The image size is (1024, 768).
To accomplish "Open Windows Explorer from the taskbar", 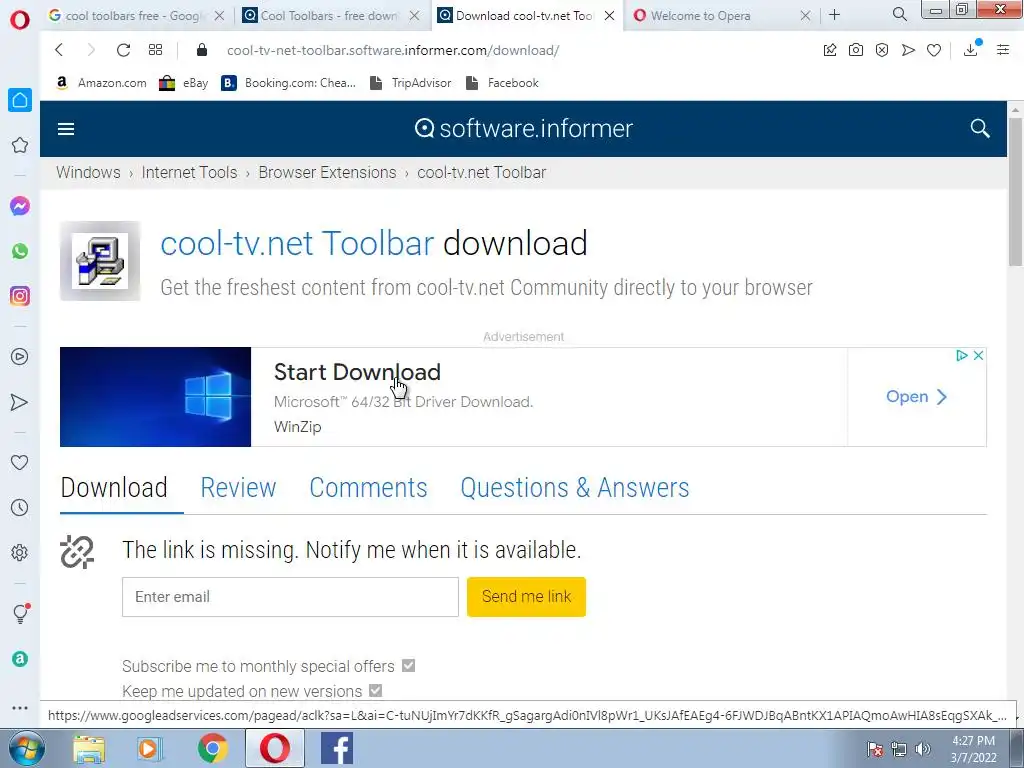I will point(89,748).
